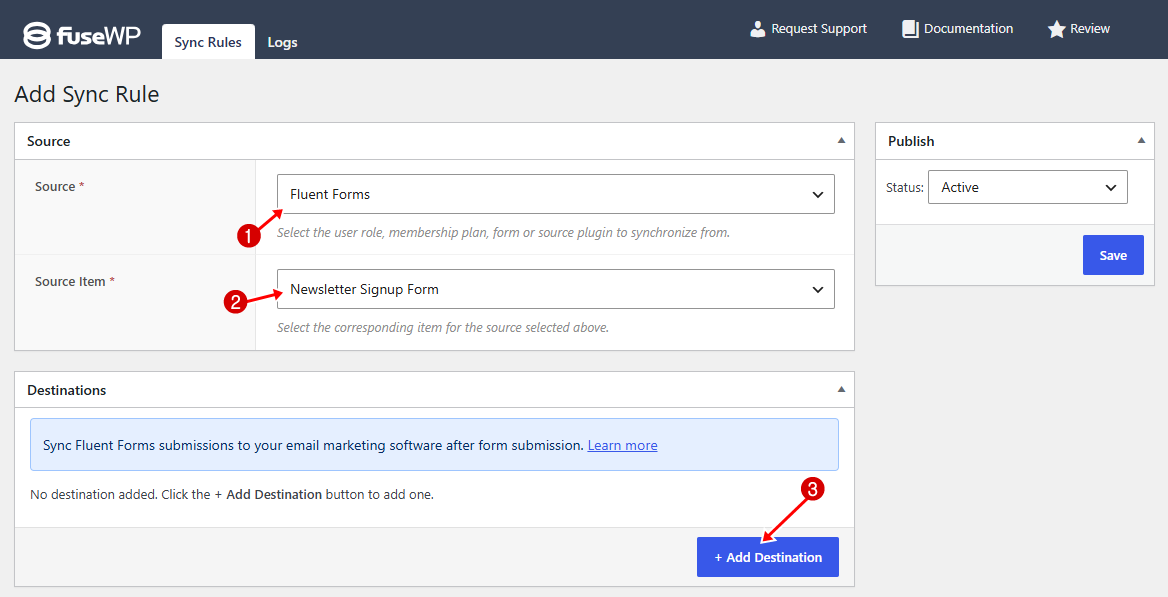
Task: Click the Request Support person icon
Action: (x=758, y=29)
